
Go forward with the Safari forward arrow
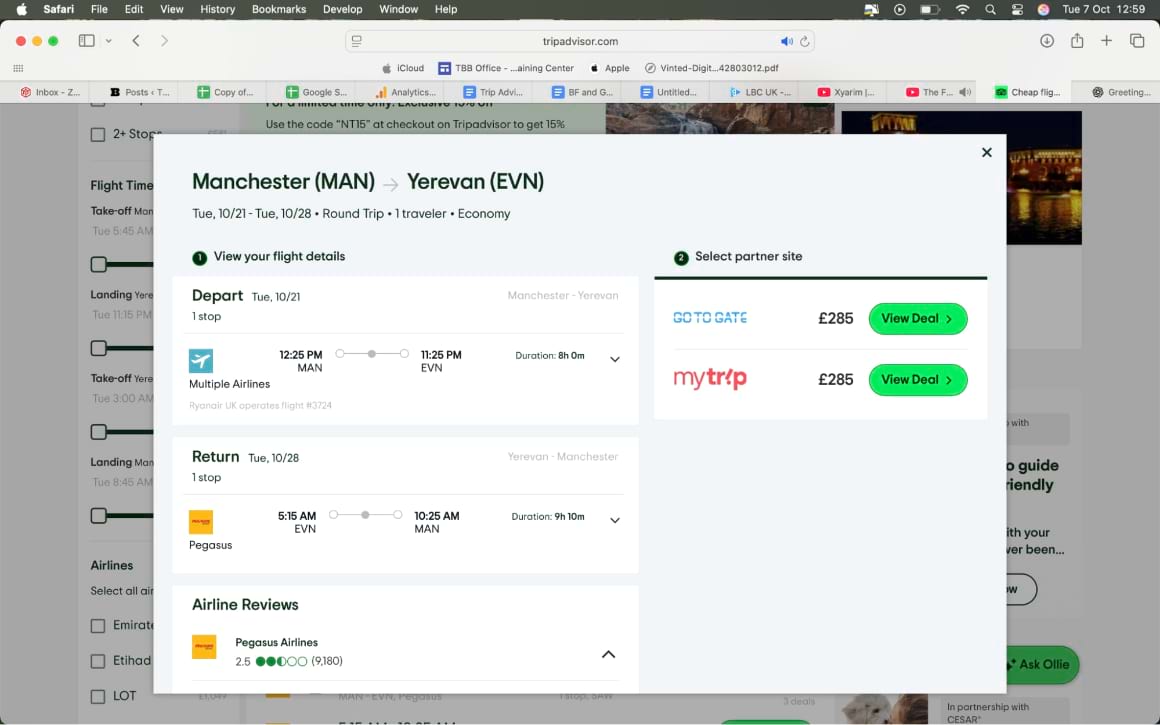164,41
